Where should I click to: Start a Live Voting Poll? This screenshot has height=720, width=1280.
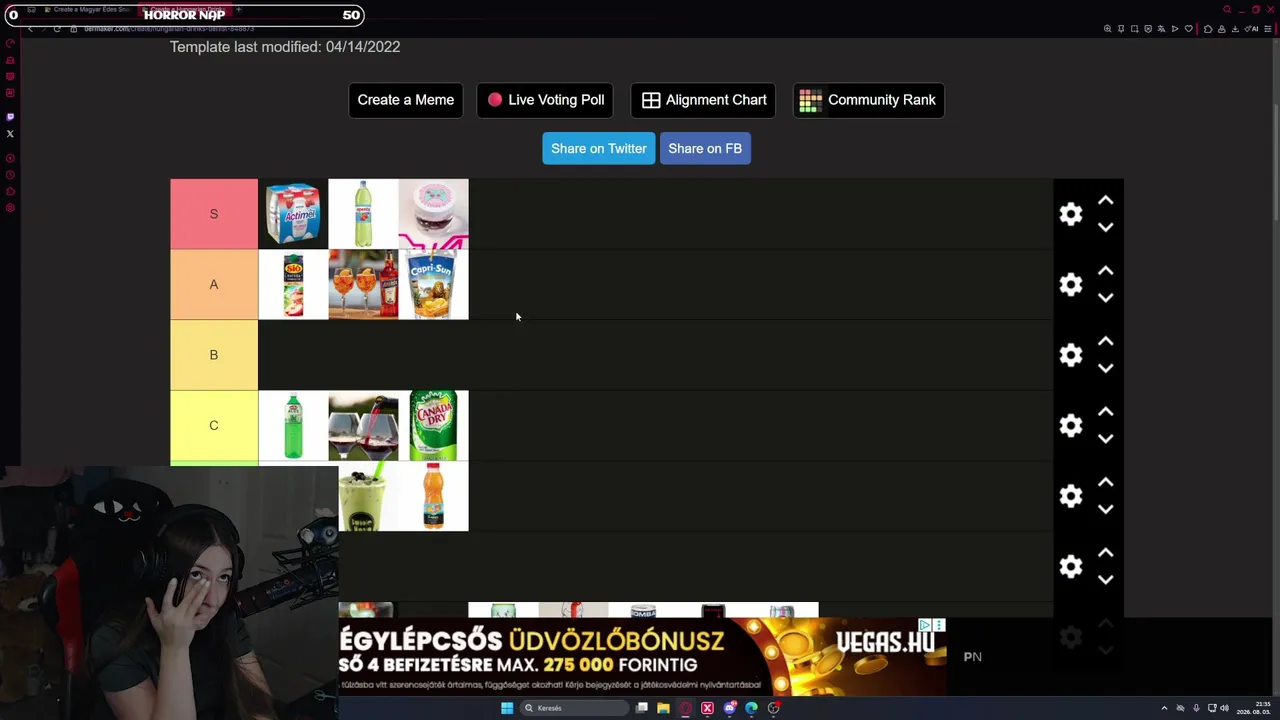point(545,100)
